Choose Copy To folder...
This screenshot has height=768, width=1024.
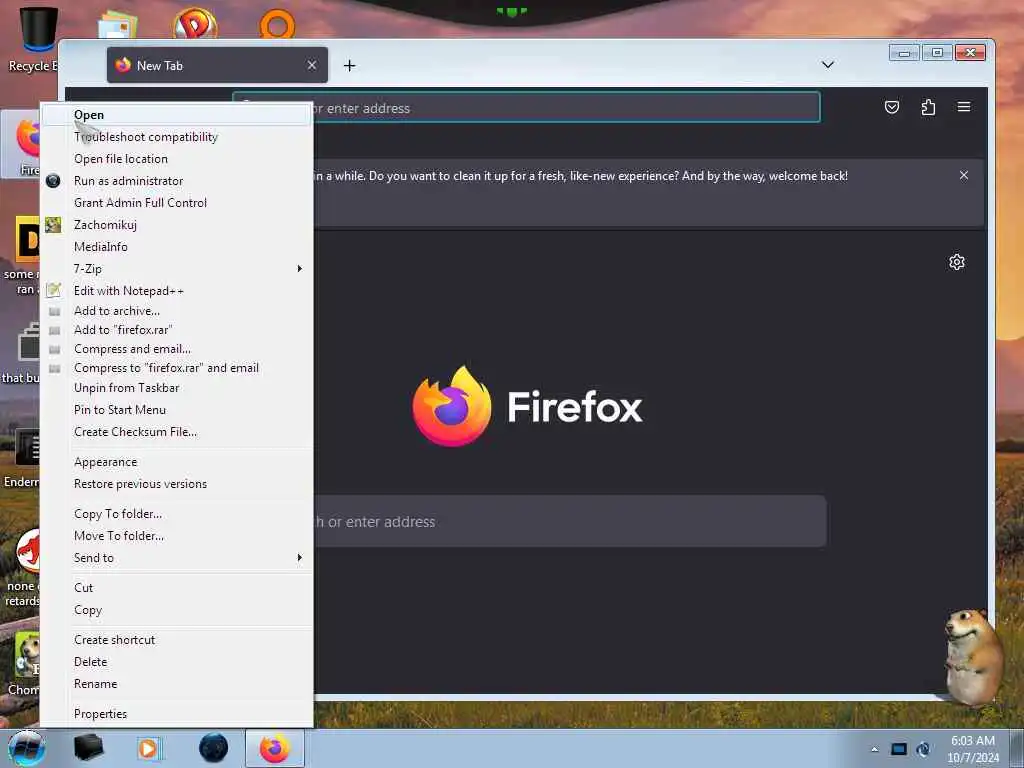(176, 514)
